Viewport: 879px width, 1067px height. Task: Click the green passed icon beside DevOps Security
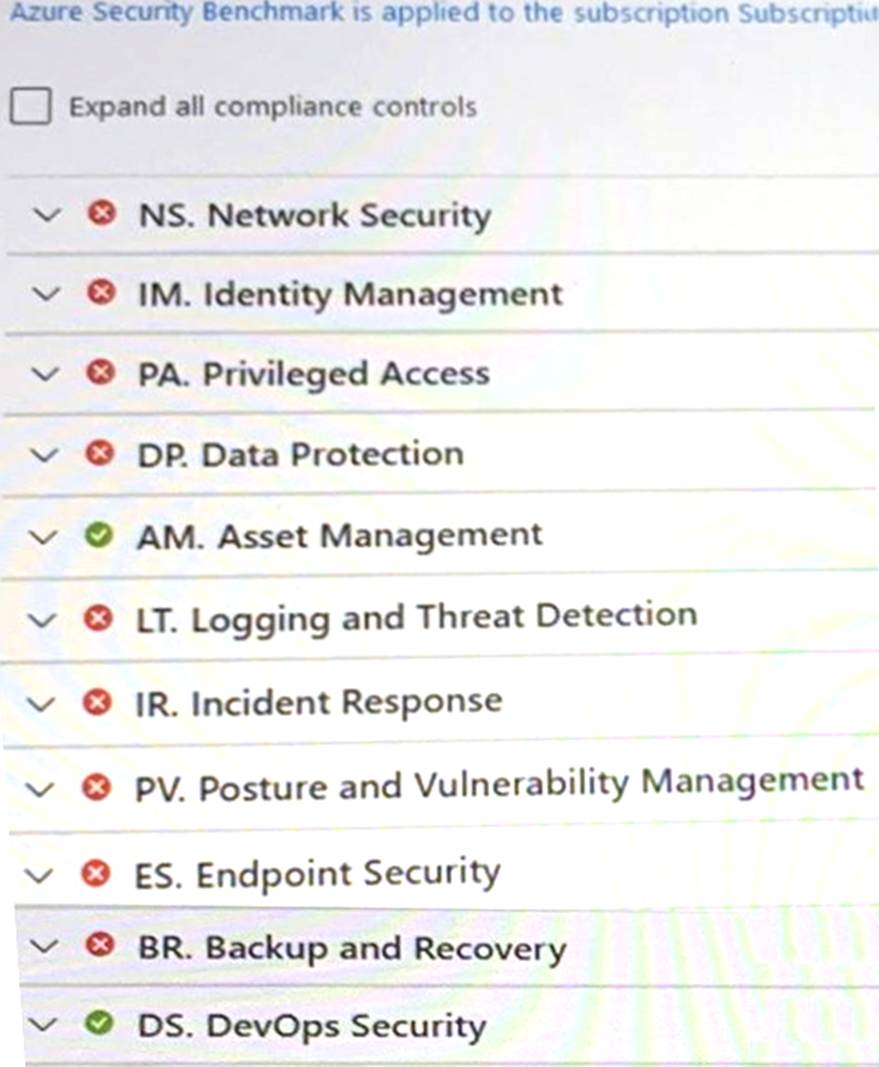(98, 1025)
